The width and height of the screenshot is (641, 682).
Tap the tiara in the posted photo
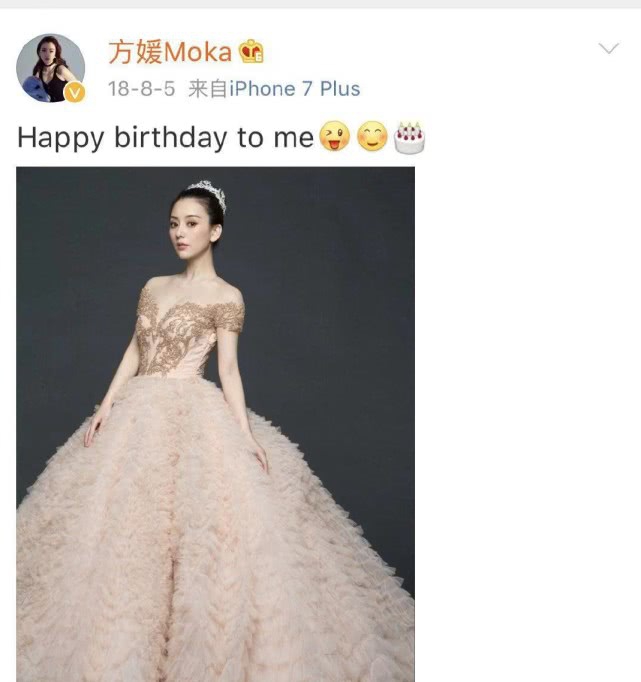point(208,194)
